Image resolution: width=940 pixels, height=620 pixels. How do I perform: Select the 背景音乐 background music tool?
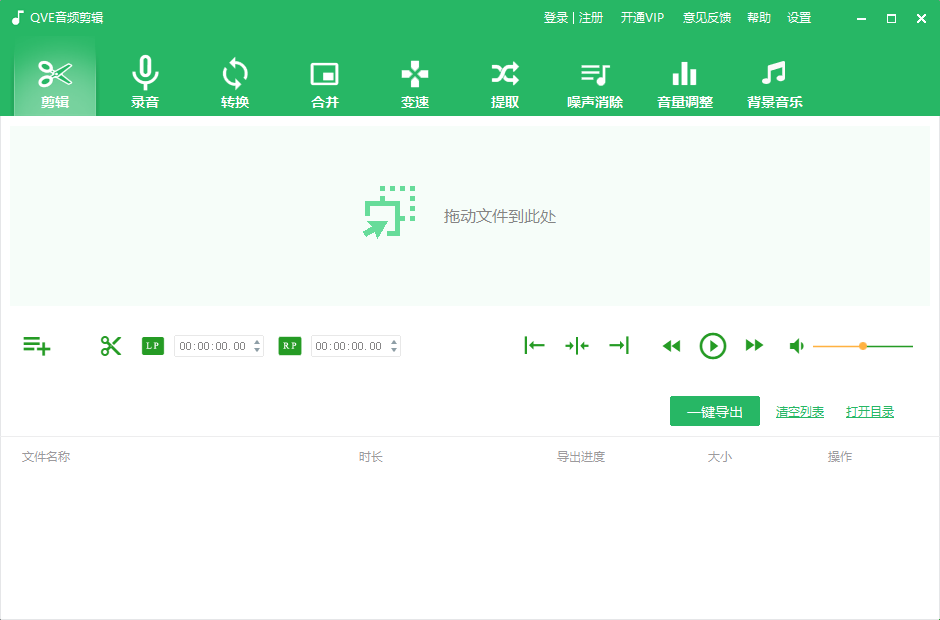[774, 82]
